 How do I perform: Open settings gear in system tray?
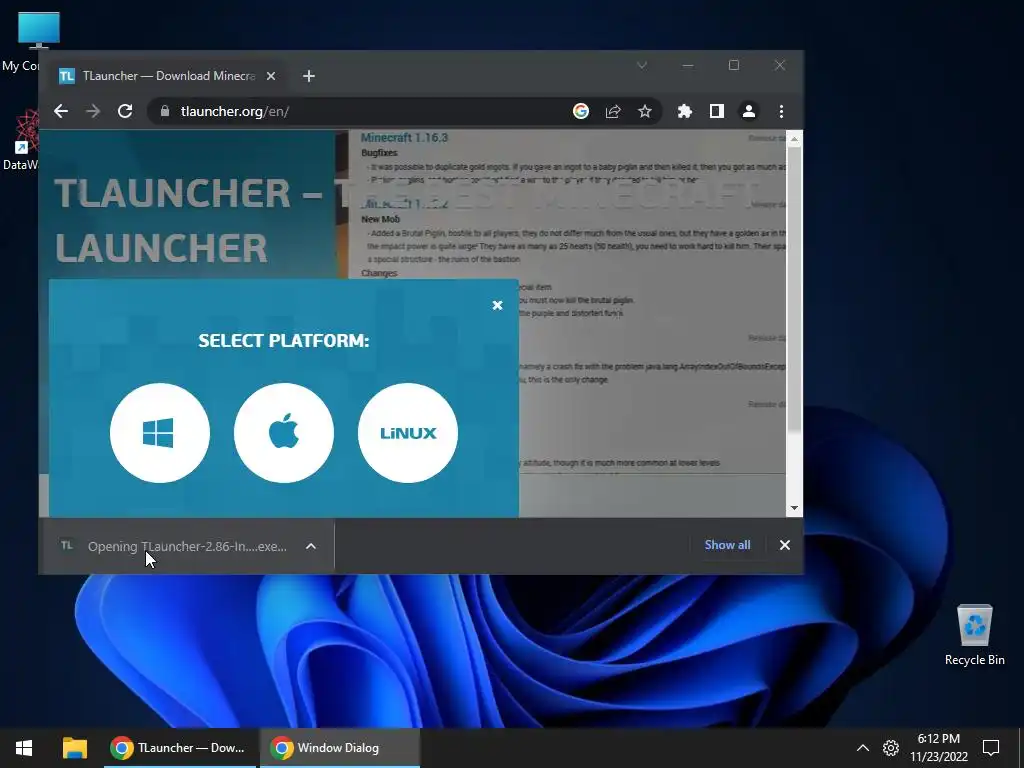tap(891, 748)
